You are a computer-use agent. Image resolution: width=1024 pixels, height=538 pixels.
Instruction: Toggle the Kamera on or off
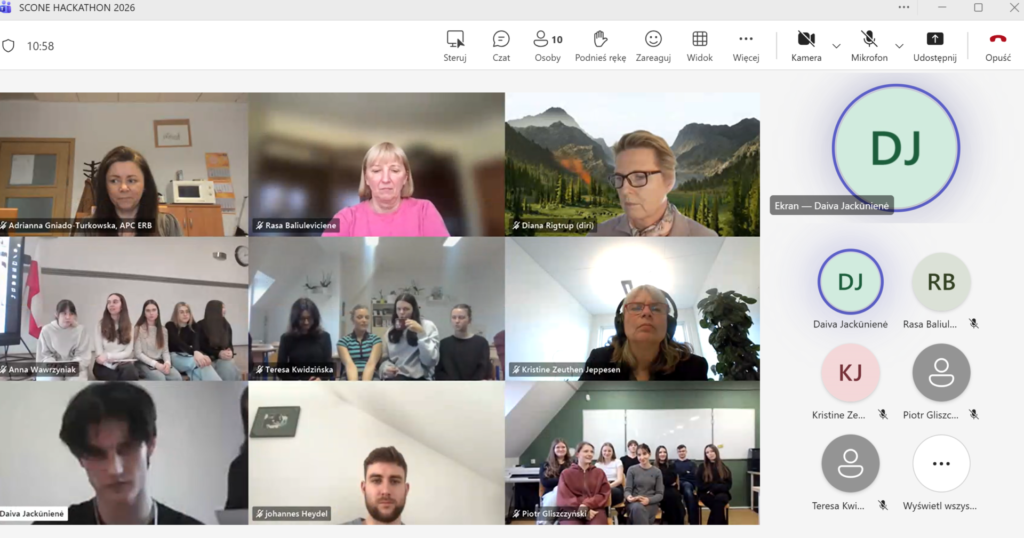(806, 45)
